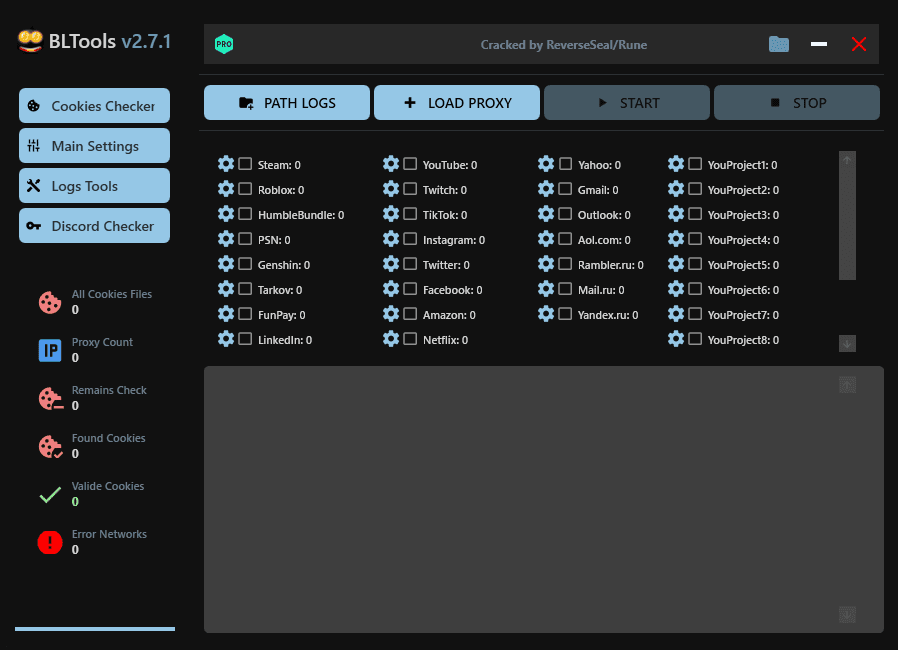The height and width of the screenshot is (650, 898).
Task: Click the Proxy Count IP icon
Action: [x=50, y=351]
